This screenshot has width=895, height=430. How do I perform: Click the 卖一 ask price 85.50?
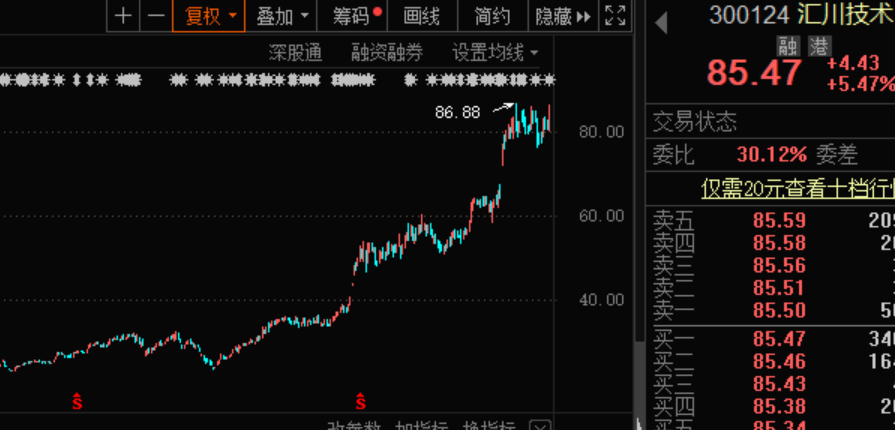pyautogui.click(x=779, y=310)
